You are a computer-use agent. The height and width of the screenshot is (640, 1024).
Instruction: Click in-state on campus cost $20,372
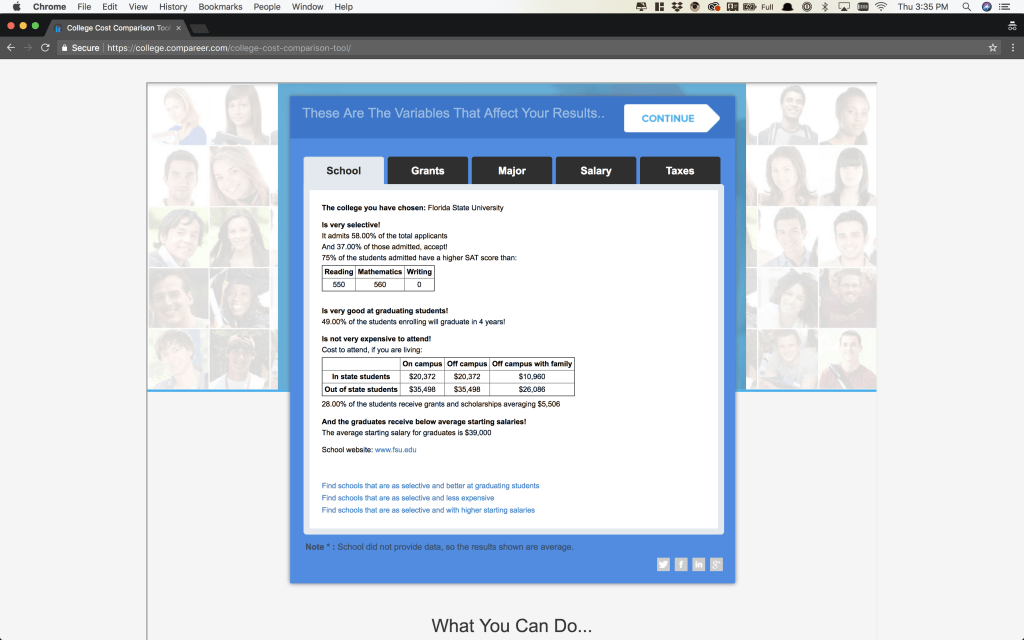coord(422,377)
